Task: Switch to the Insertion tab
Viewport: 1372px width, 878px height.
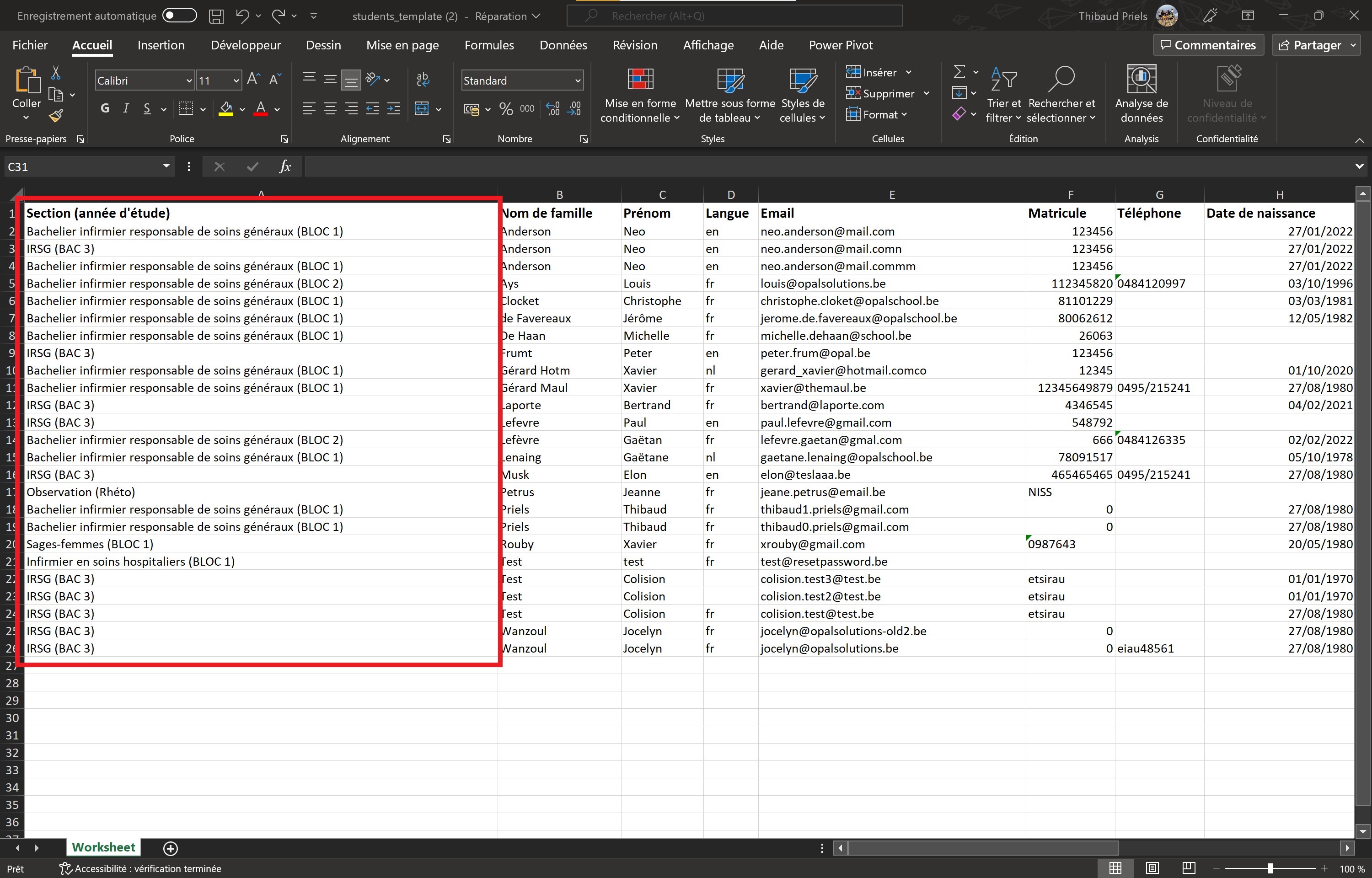Action: [x=161, y=45]
